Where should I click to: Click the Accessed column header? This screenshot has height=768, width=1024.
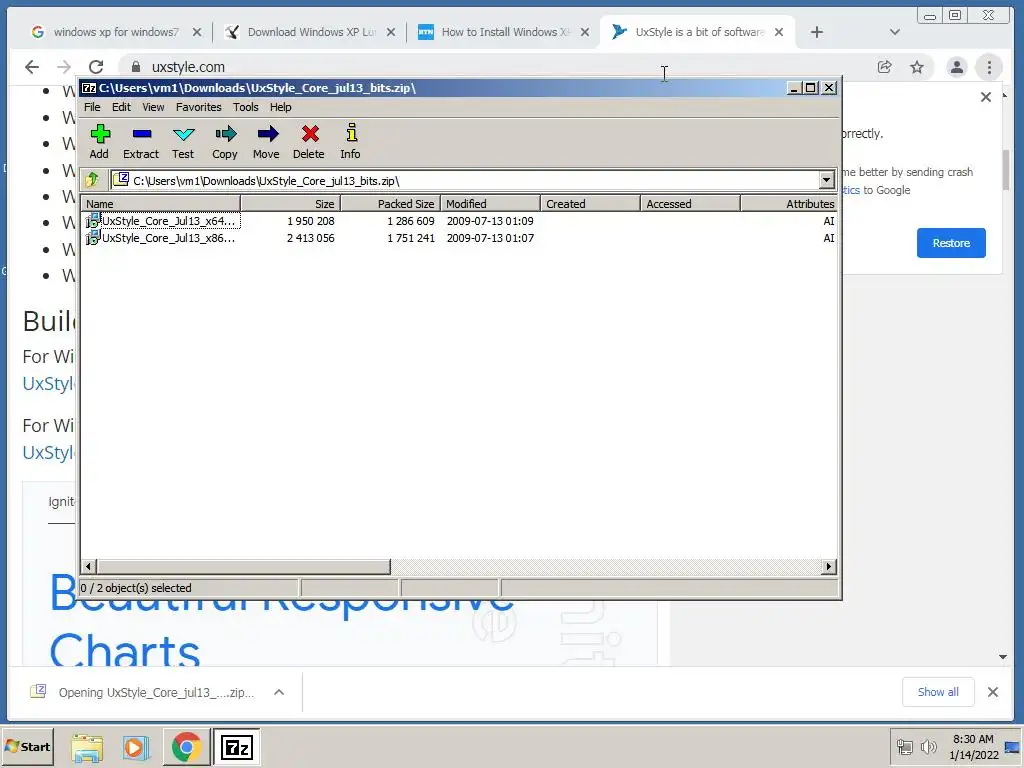(690, 204)
